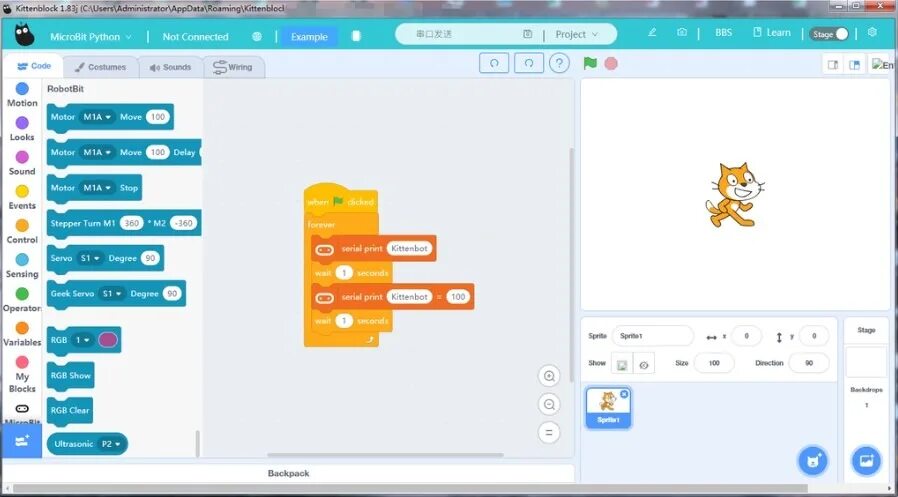898x497 pixels.
Task: Open the Project dropdown menu
Action: (576, 34)
